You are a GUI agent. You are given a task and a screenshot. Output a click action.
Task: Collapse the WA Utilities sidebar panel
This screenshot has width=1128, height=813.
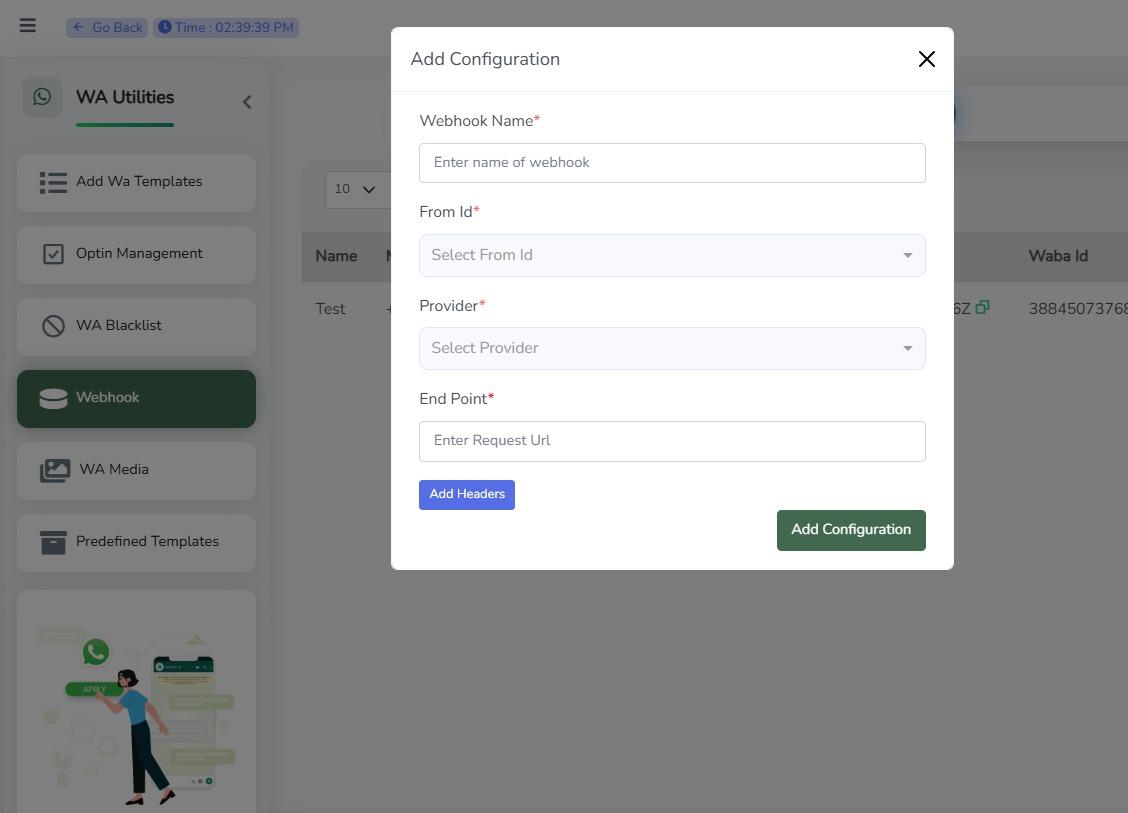tap(246, 101)
